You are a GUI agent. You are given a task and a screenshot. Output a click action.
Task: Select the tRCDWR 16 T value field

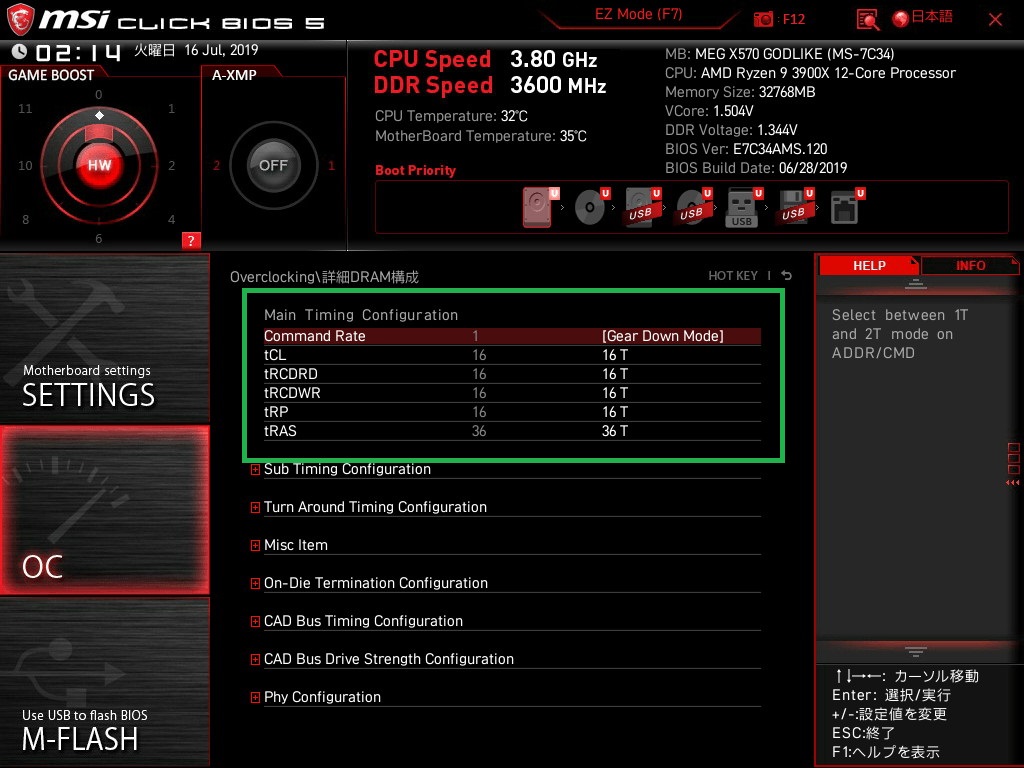pyautogui.click(x=615, y=392)
